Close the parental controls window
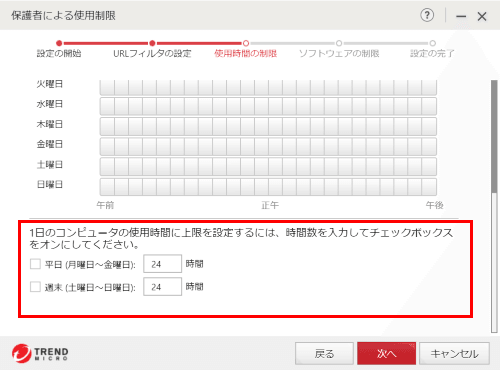The height and width of the screenshot is (370, 500). click(x=482, y=16)
